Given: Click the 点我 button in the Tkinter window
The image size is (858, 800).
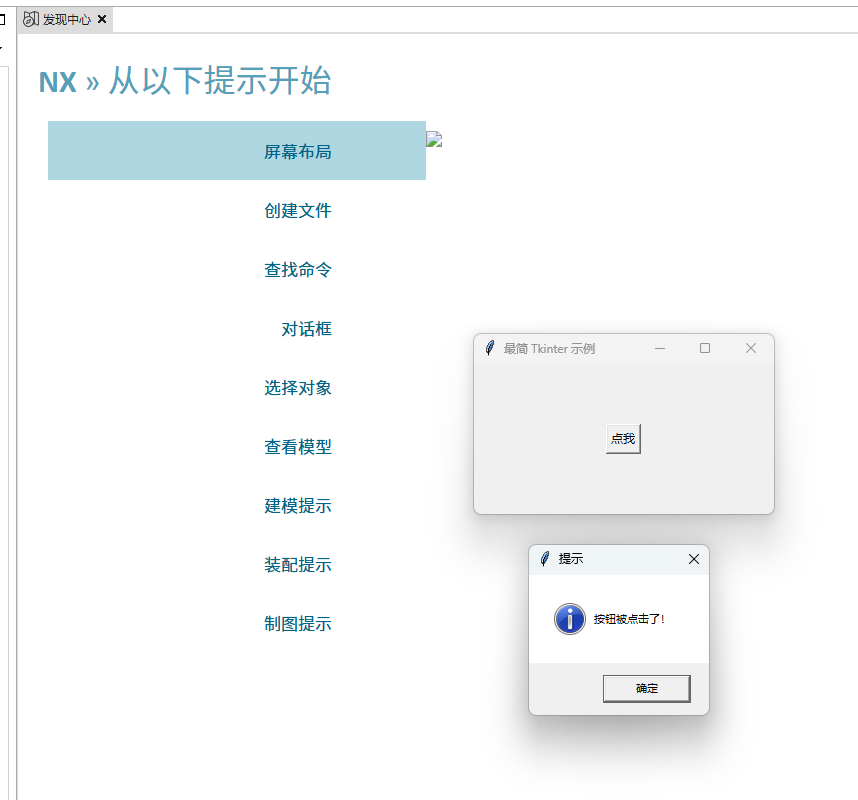Looking at the screenshot, I should point(622,438).
